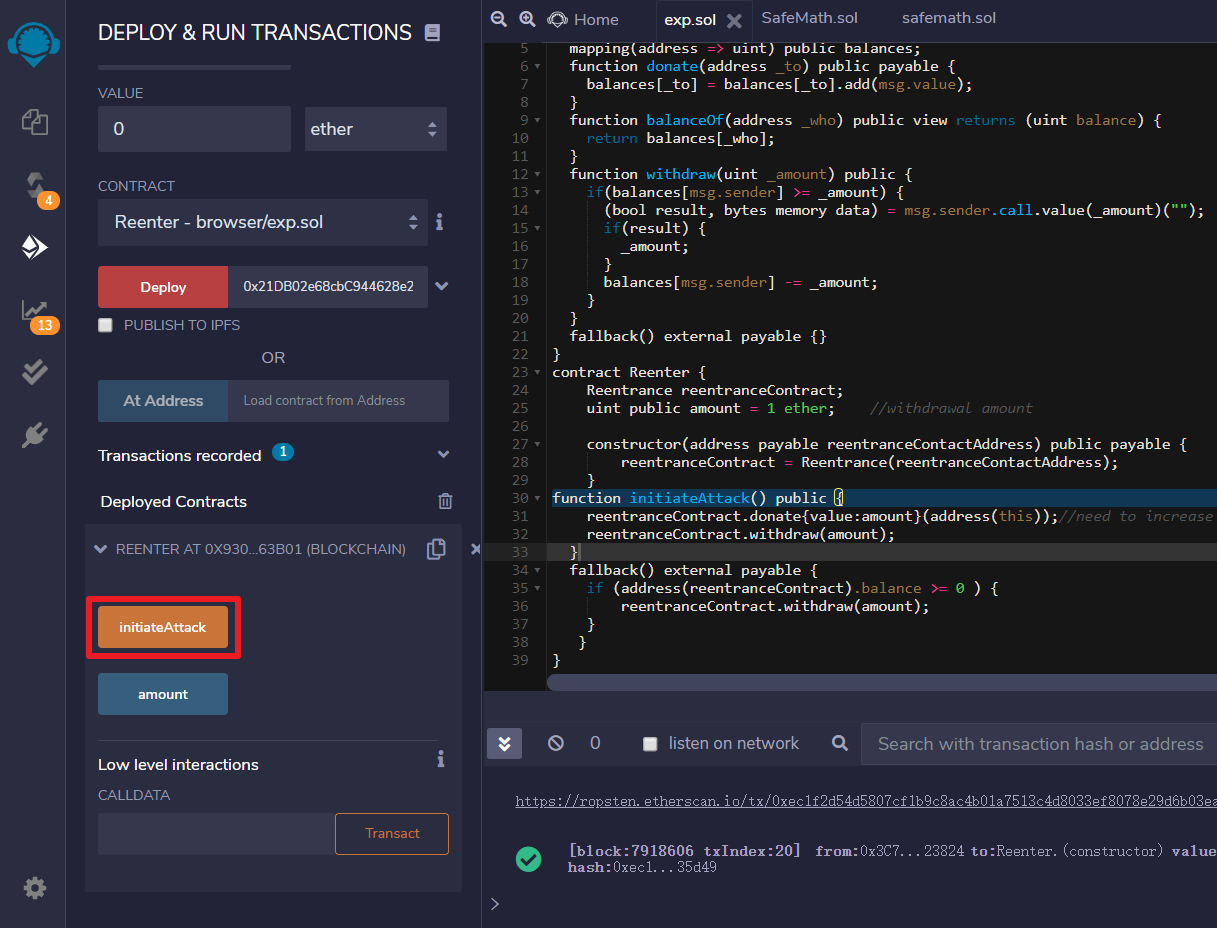Focus the transaction hash search box
1217x928 pixels.
[1039, 744]
